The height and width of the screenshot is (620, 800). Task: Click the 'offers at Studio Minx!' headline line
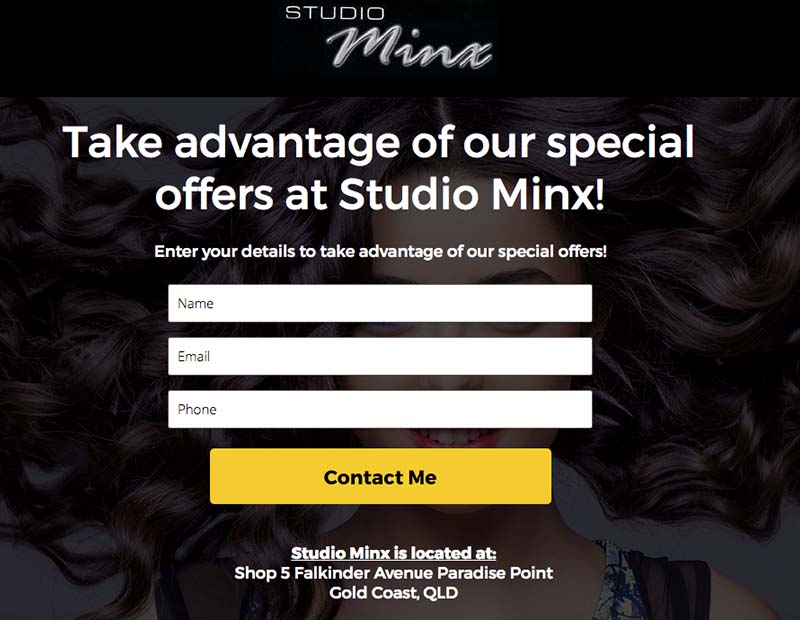click(x=380, y=194)
